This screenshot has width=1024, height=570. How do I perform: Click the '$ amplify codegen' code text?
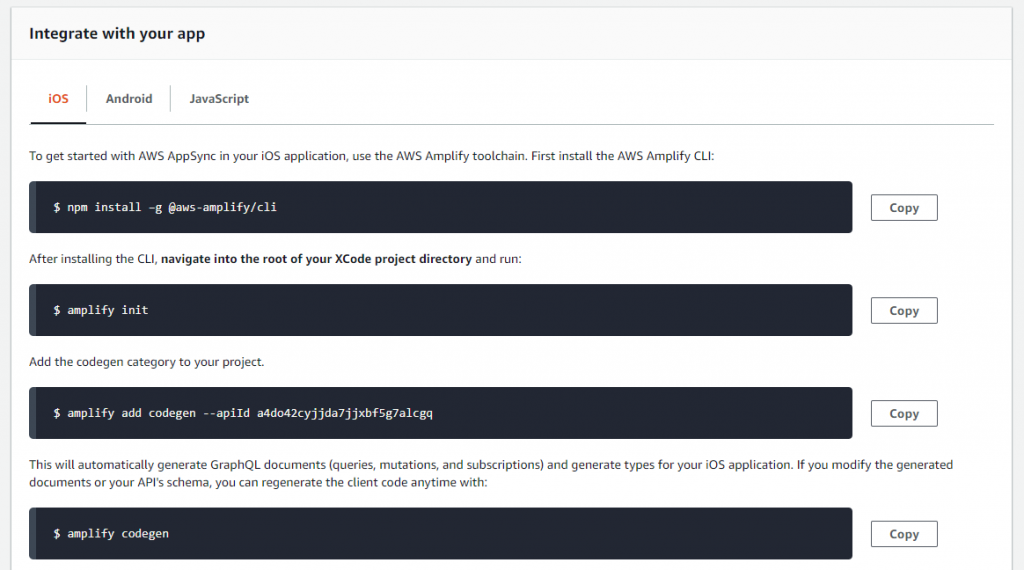[111, 533]
